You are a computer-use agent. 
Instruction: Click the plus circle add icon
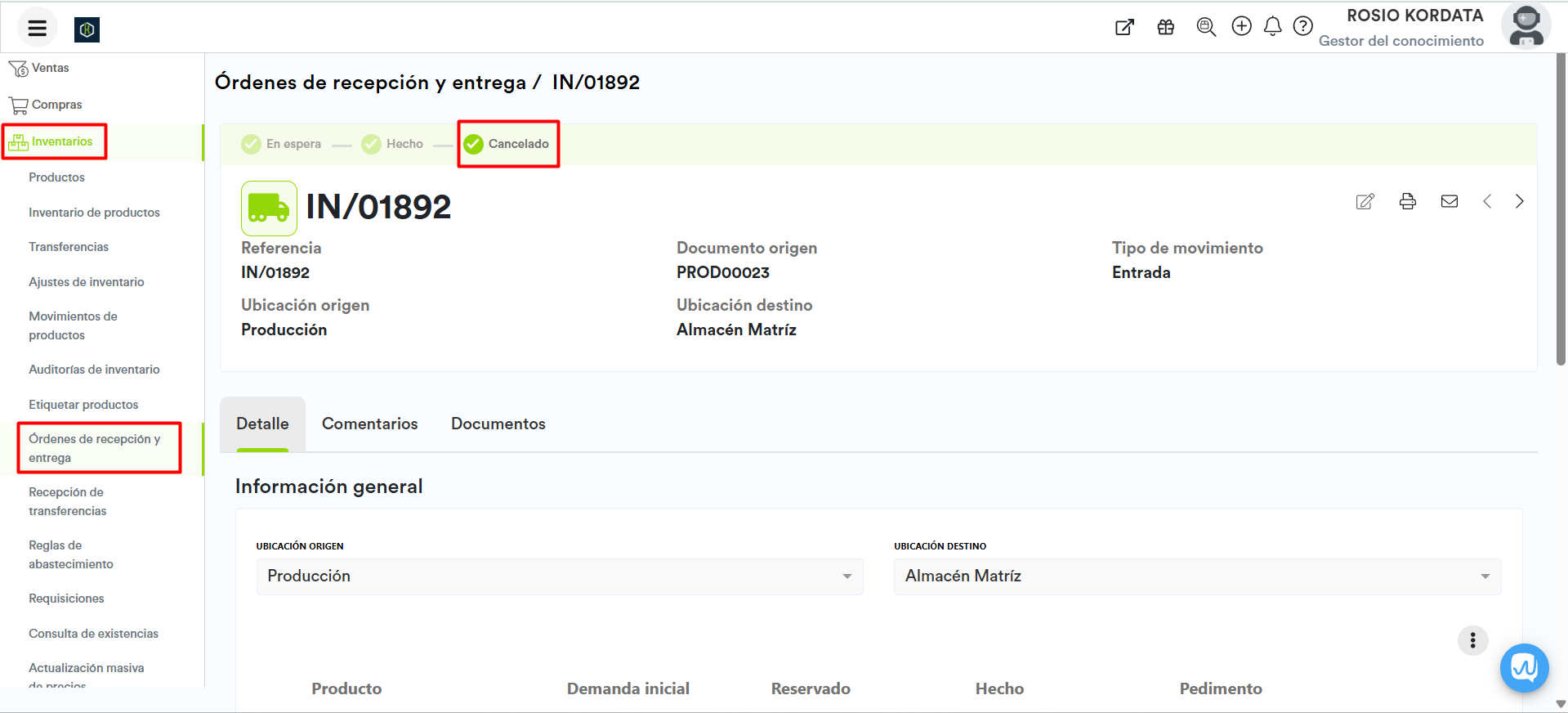click(x=1241, y=27)
